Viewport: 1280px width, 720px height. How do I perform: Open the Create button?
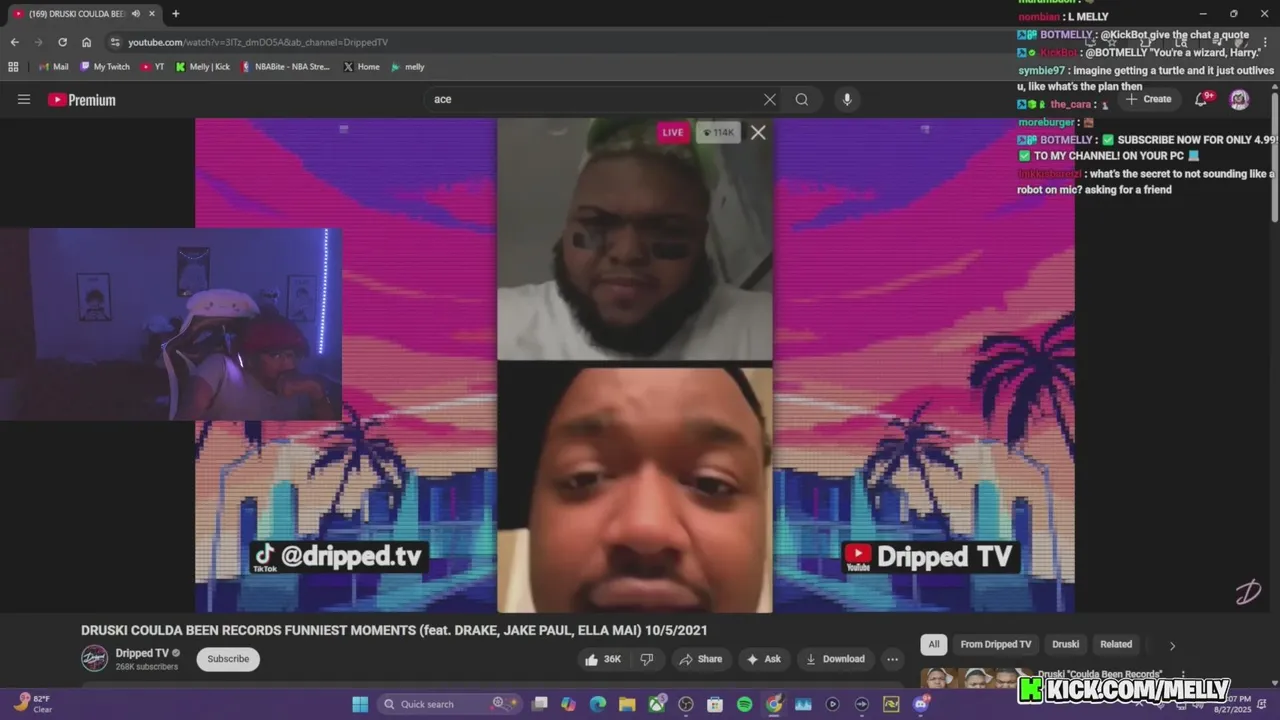click(1148, 99)
